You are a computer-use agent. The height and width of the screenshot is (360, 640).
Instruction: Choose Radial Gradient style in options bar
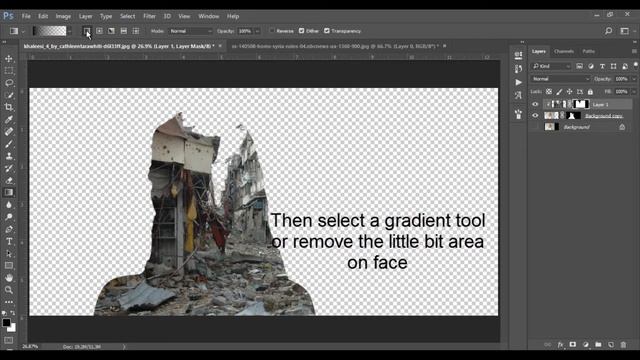coord(99,31)
